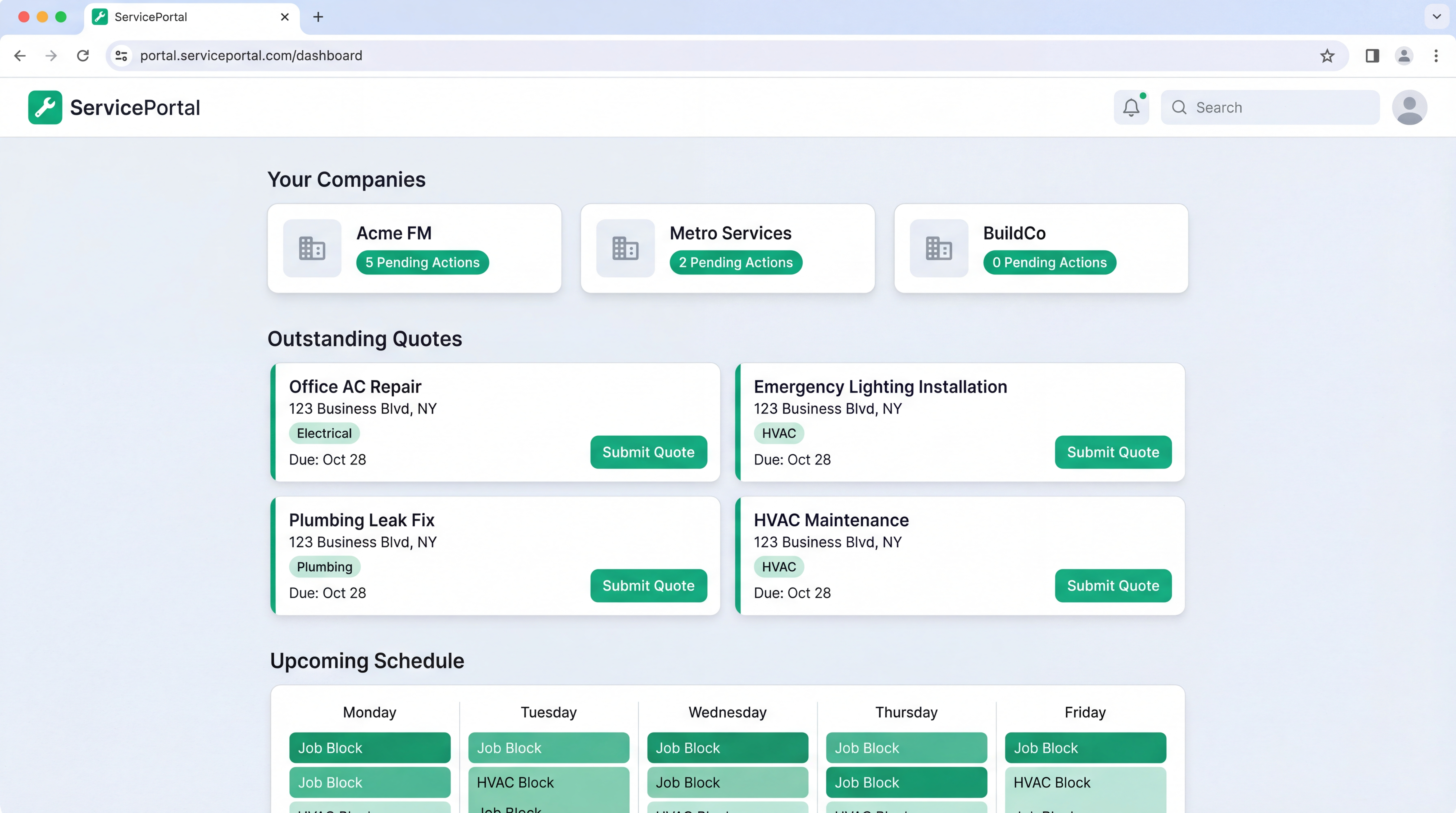Viewport: 1456px width, 813px height.
Task: Click the 5 Pending Actions badge
Action: [422, 262]
